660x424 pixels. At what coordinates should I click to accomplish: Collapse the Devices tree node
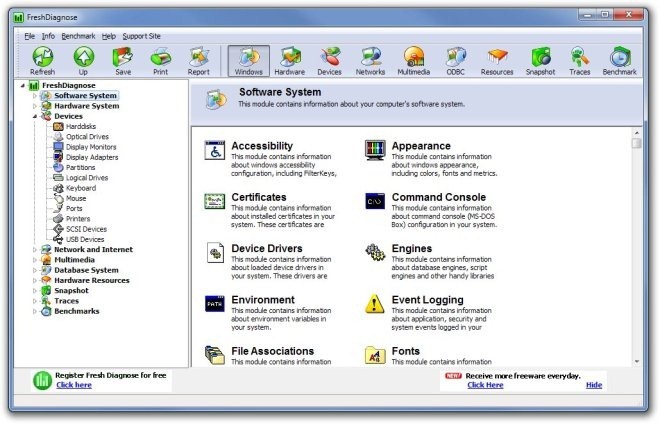[35, 117]
